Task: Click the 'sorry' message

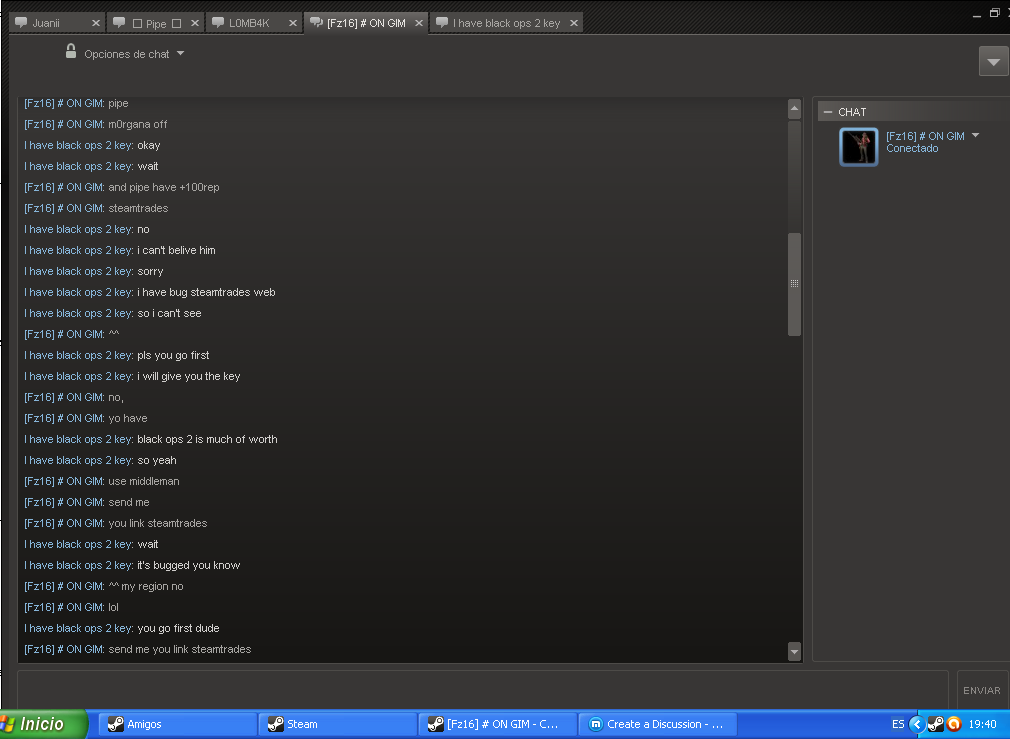Action: point(150,272)
